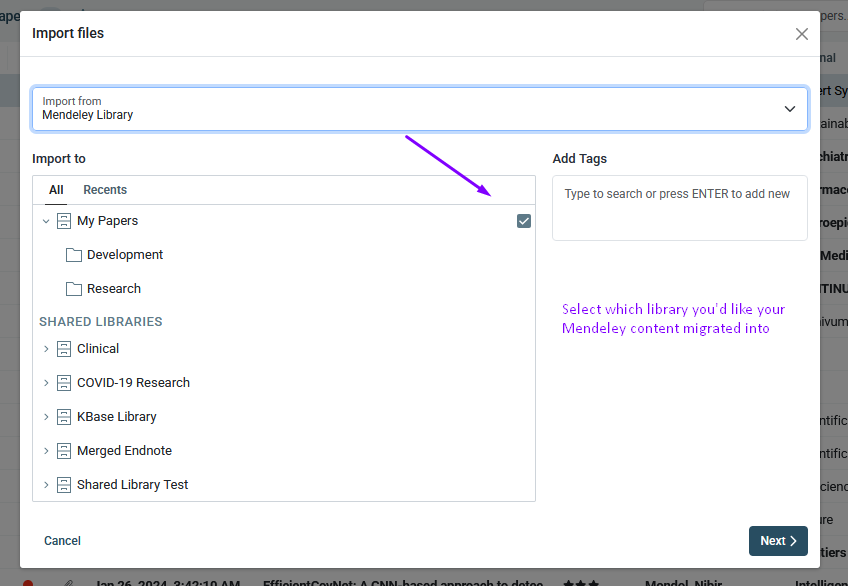This screenshot has width=848, height=586.
Task: Expand the Clinical shared library
Action: [x=46, y=349]
